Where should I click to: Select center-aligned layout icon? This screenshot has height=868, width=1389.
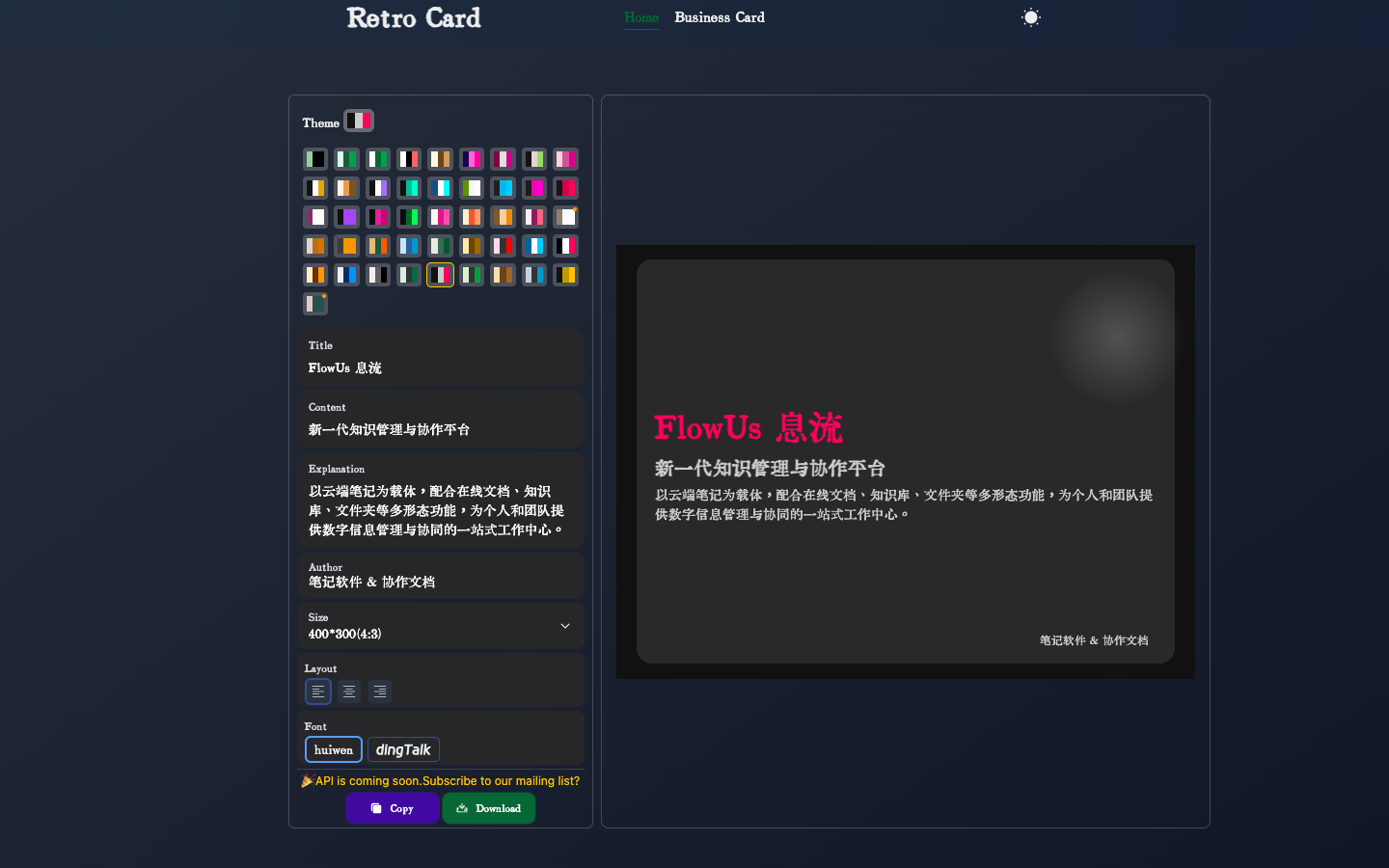click(x=349, y=692)
